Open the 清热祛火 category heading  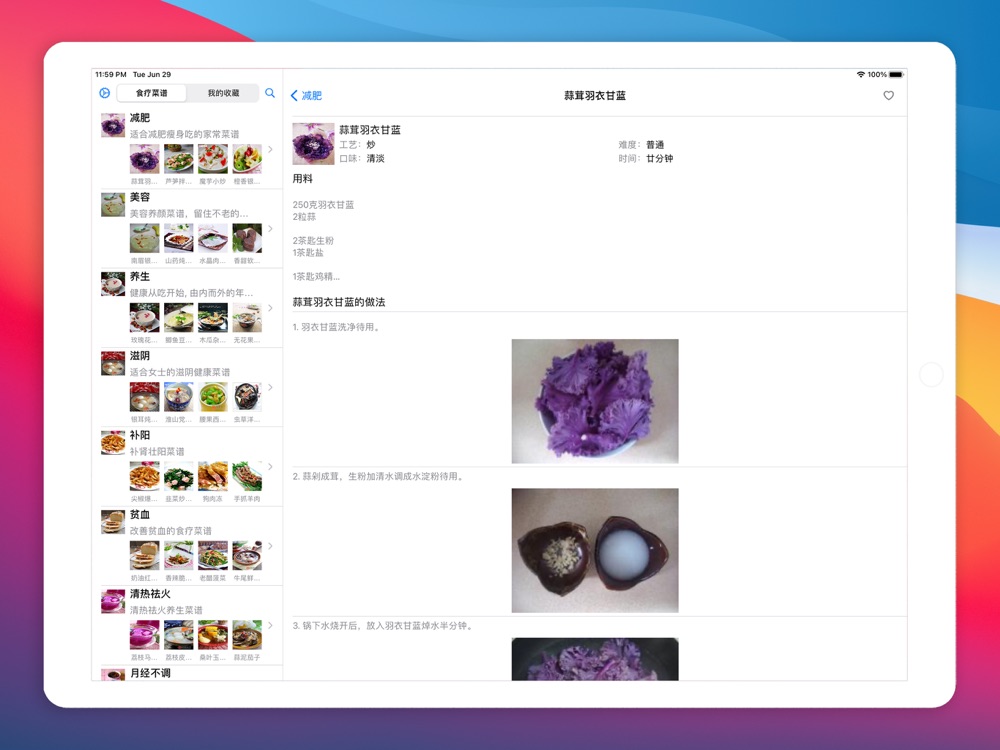tap(151, 594)
